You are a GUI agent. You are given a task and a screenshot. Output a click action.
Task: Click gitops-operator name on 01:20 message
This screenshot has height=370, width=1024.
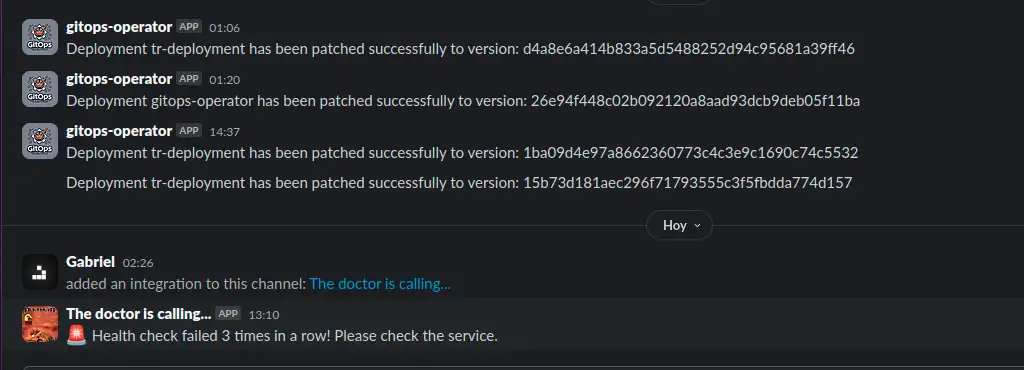click(120, 79)
